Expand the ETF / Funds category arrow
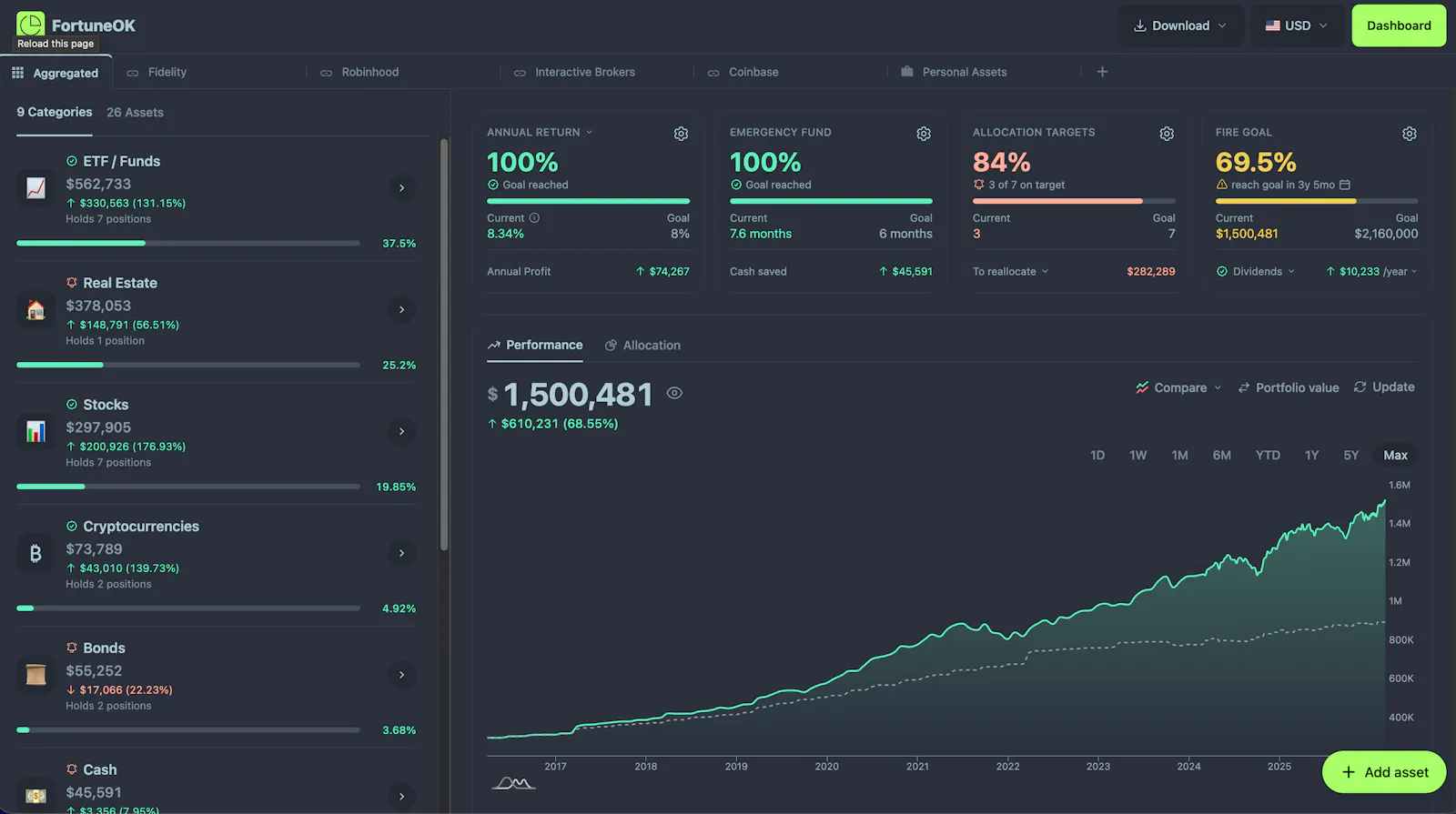This screenshot has width=1456, height=814. click(x=401, y=188)
